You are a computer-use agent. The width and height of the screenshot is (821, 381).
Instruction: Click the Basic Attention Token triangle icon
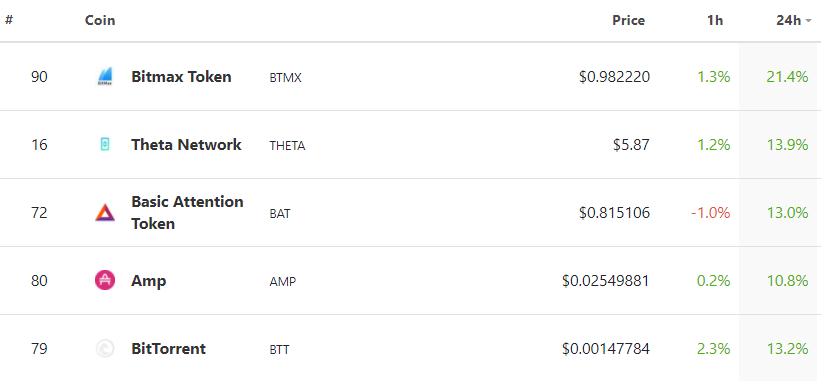105,212
